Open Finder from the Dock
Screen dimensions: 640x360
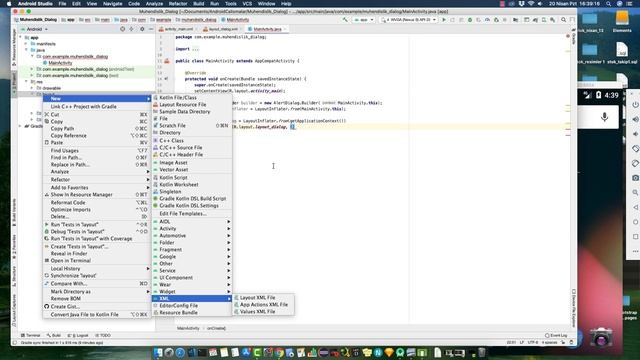158,353
